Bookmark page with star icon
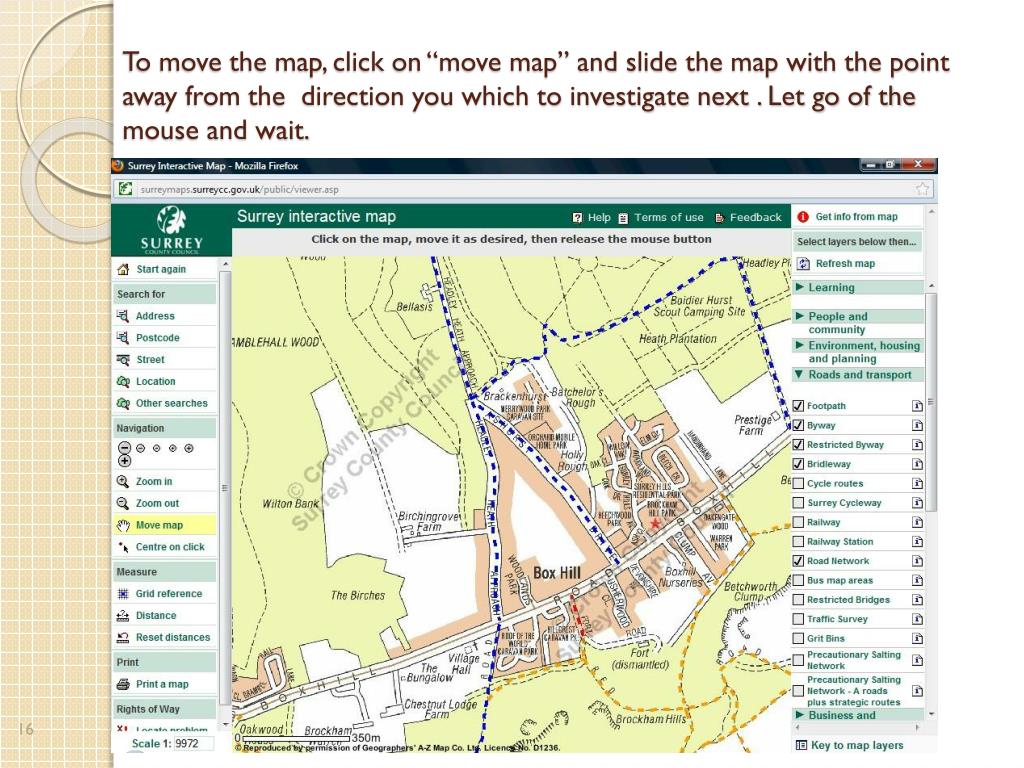Screen dimensions: 1024x768 click(x=922, y=189)
